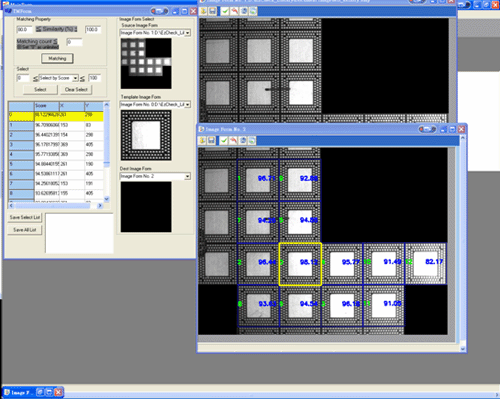Click the Save All List button
The width and height of the screenshot is (500, 399).
pos(25,230)
